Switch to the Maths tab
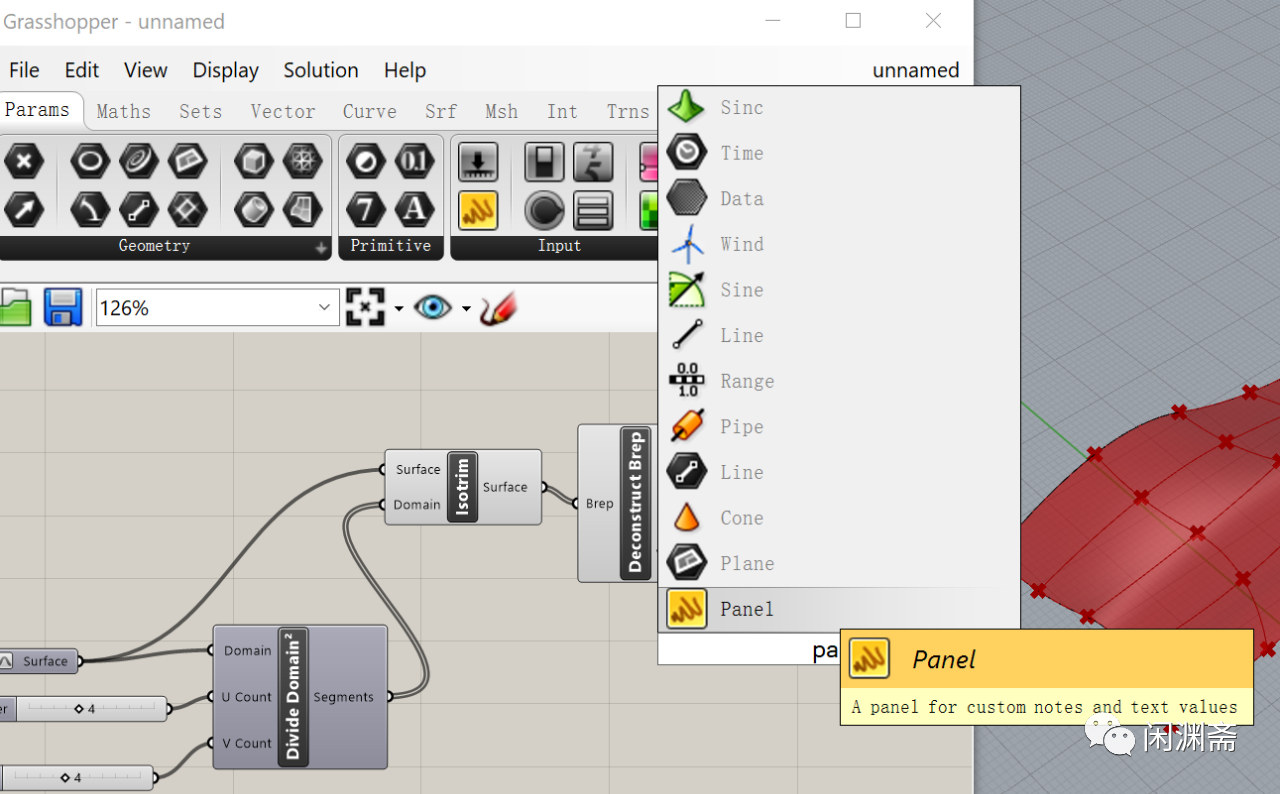The width and height of the screenshot is (1280, 794). pyautogui.click(x=124, y=111)
